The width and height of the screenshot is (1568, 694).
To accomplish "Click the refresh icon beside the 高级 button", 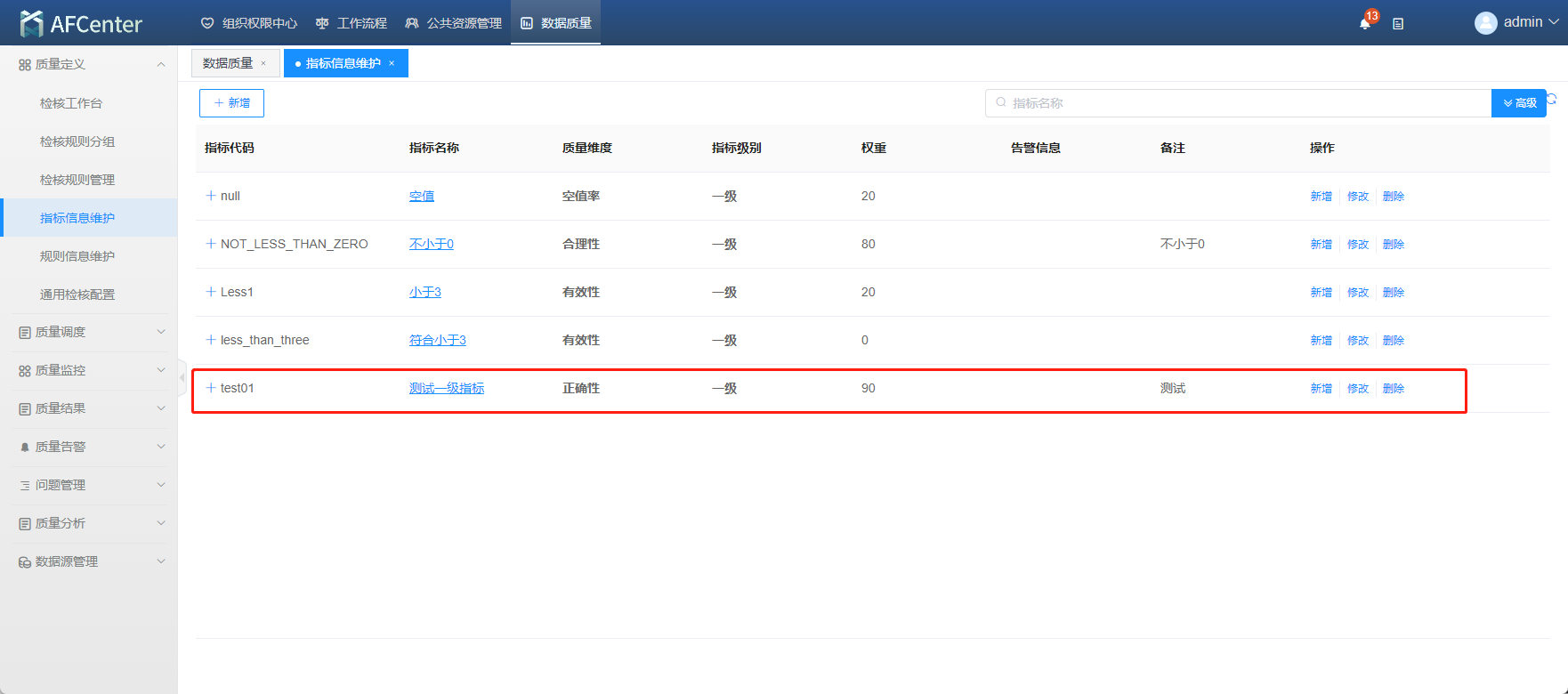I will tap(1552, 99).
